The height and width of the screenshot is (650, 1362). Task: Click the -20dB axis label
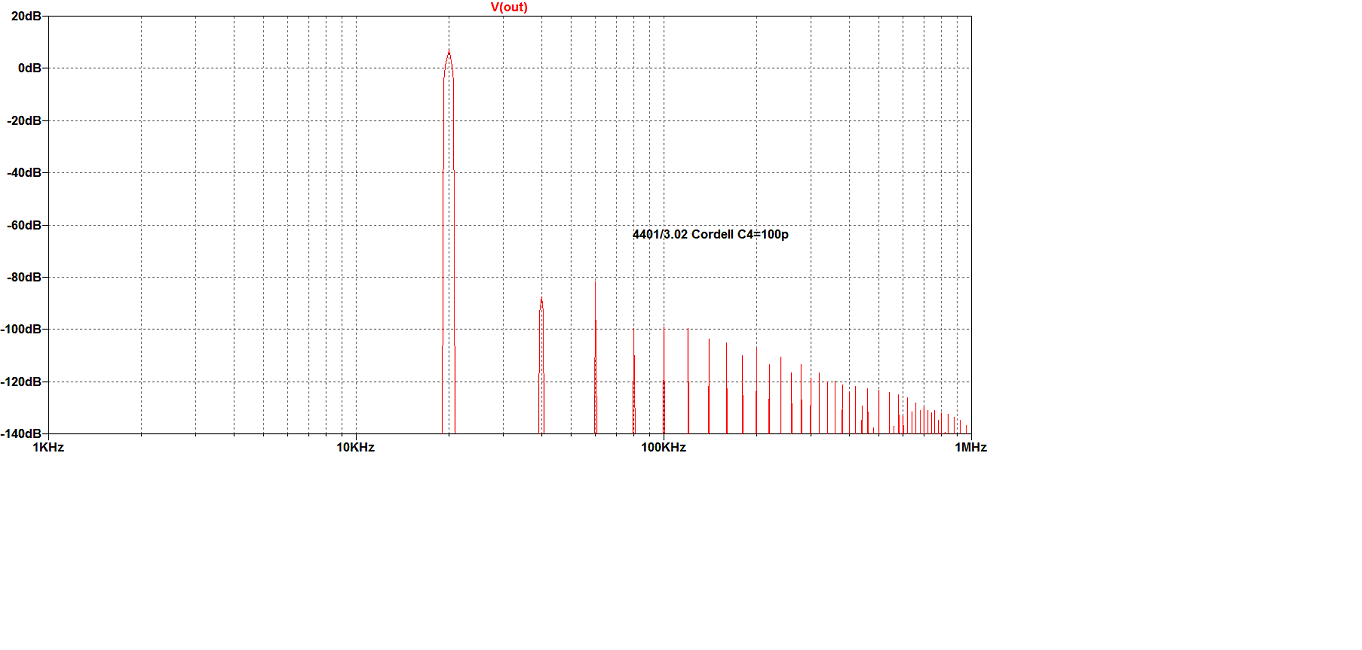point(24,120)
